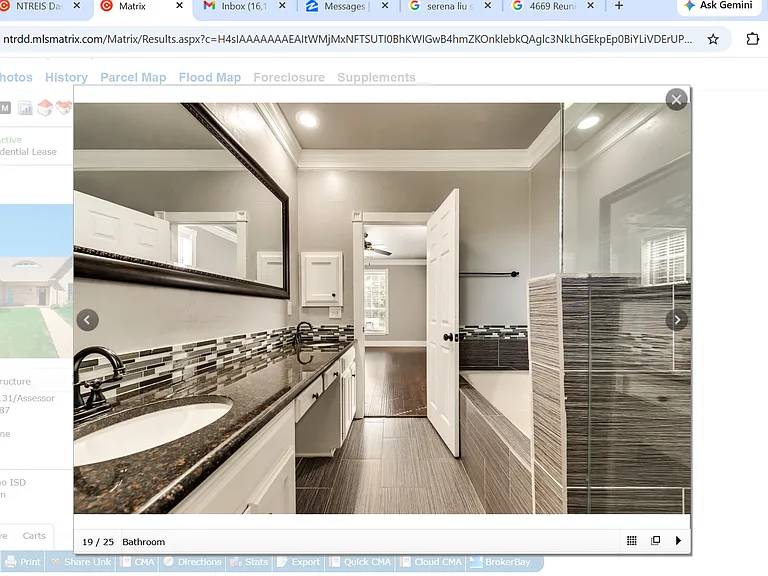Click the Quick CMA button

click(360, 562)
